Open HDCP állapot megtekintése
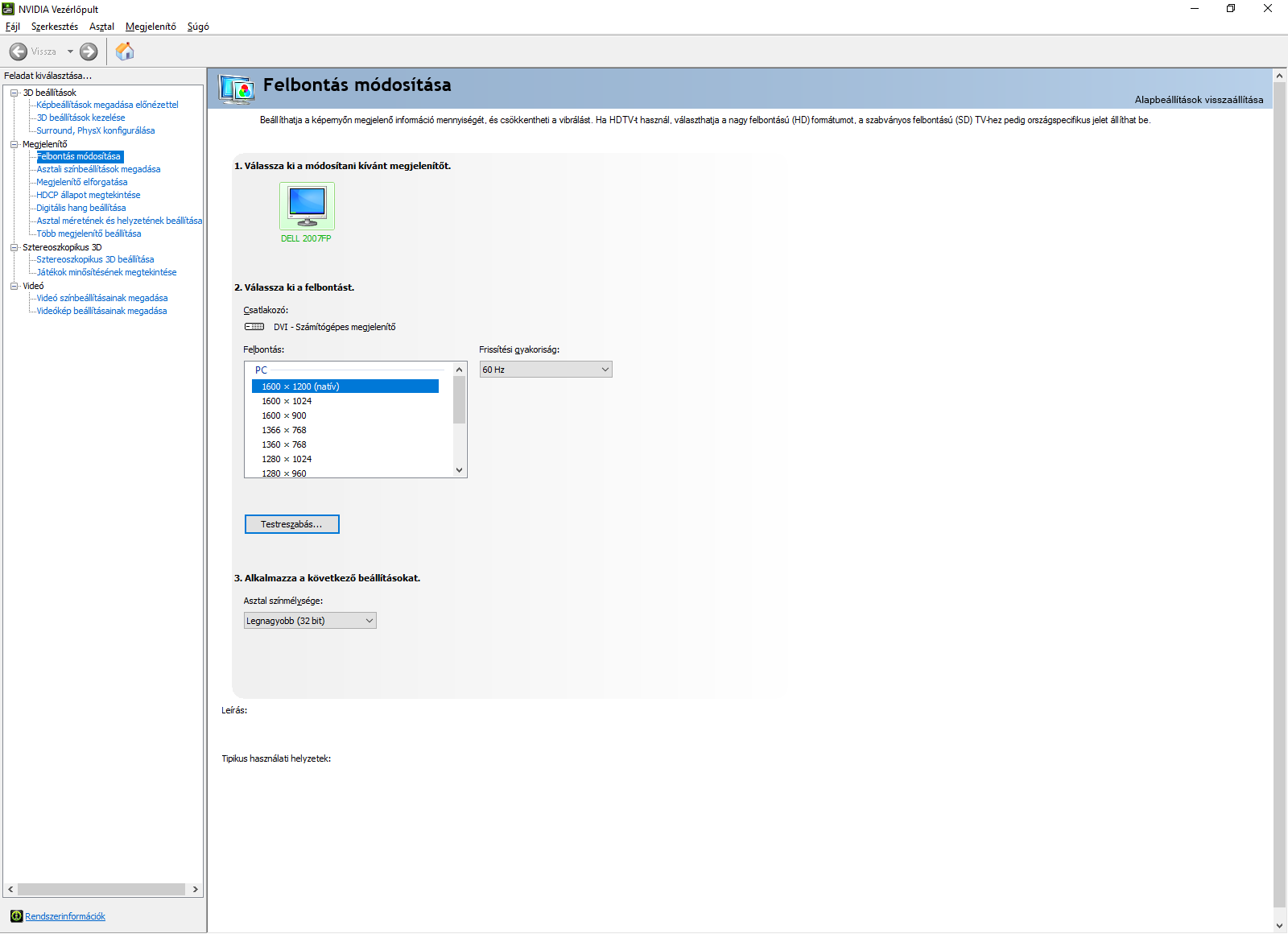Screen dimensions: 1288x934 pyautogui.click(x=89, y=195)
